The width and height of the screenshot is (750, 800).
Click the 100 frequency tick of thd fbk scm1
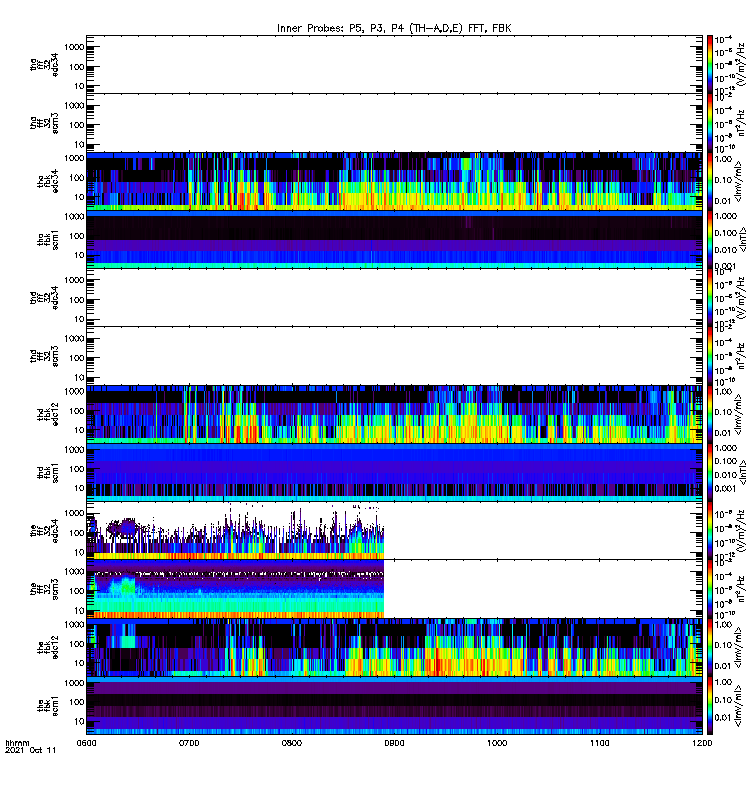(x=77, y=469)
